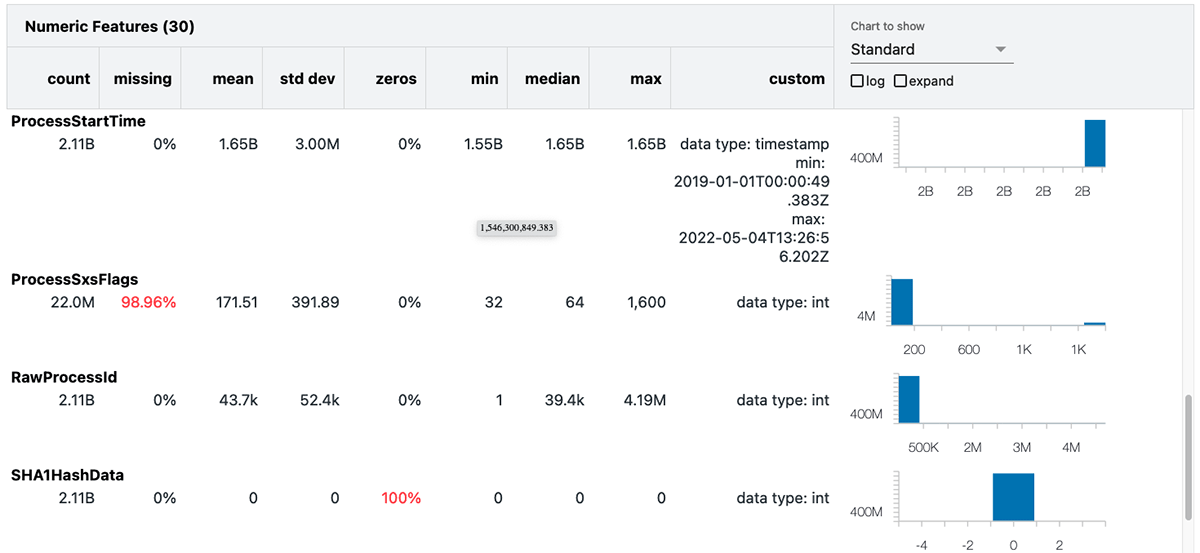This screenshot has width=1200, height=553.
Task: Toggle the expand checkbox
Action: (x=900, y=81)
